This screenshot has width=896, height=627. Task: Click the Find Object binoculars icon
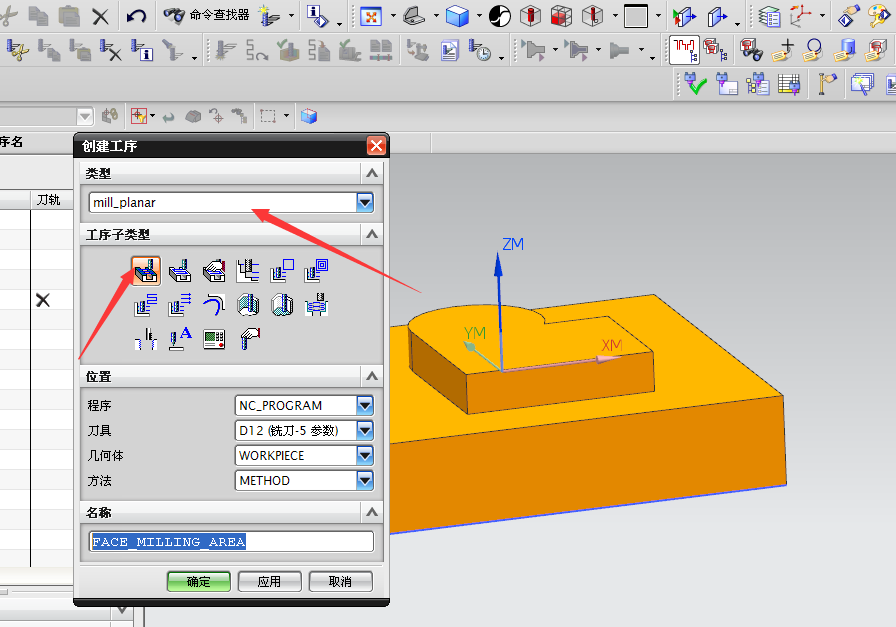tap(751, 50)
